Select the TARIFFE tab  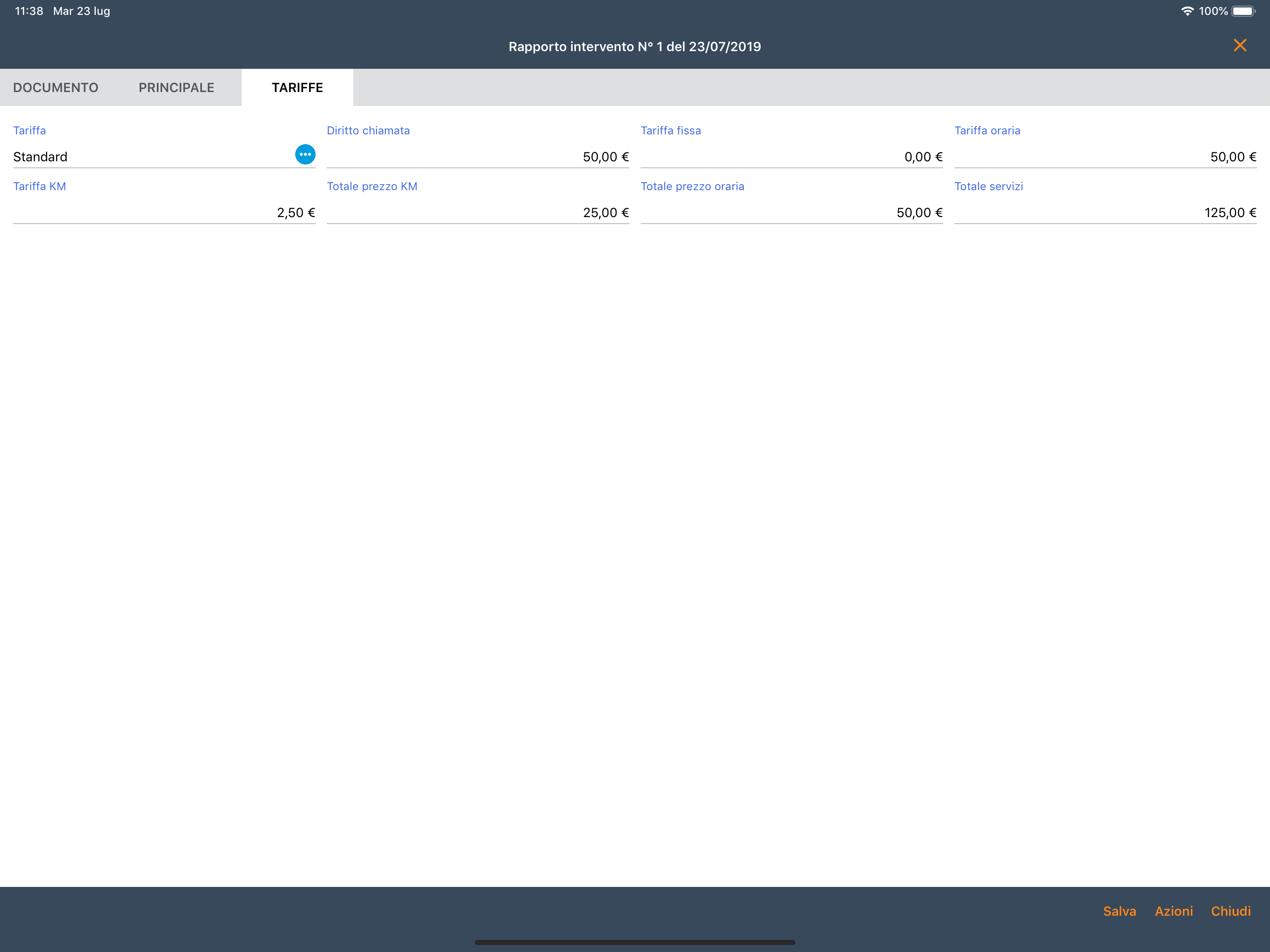coord(297,87)
